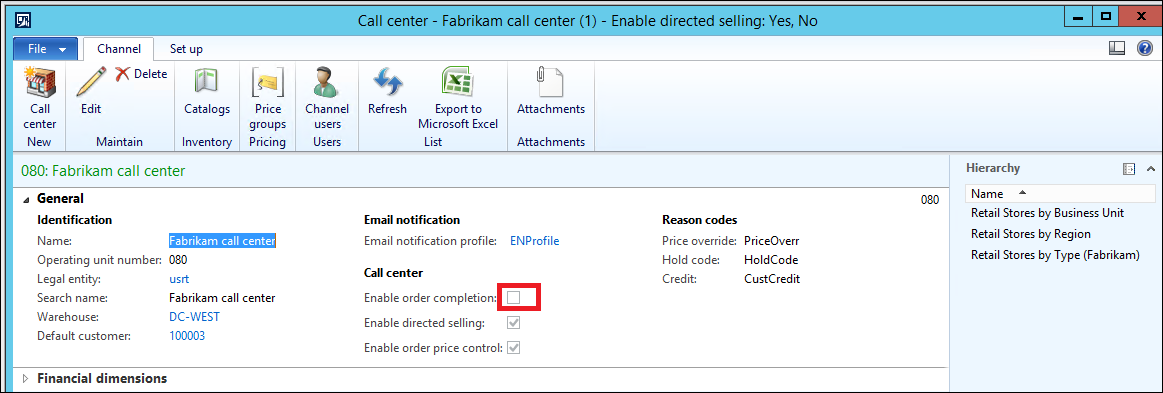Screen dimensions: 1163x393
Task: Toggle Enable directed selling checkbox
Action: [x=513, y=323]
